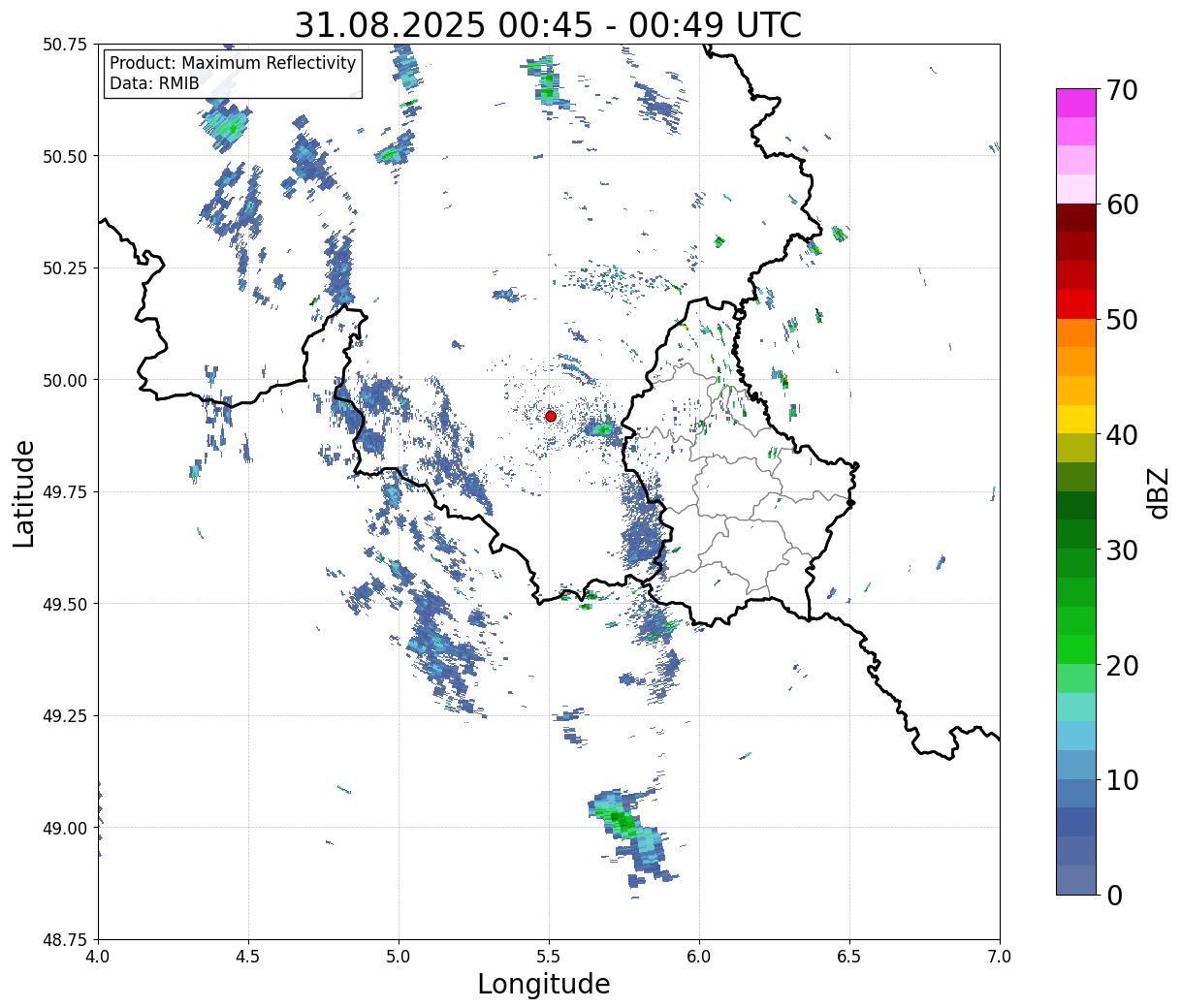This screenshot has height=1008, width=1182.
Task: Click the 'Product: Maximum Reflectivity' label
Action: tap(233, 63)
